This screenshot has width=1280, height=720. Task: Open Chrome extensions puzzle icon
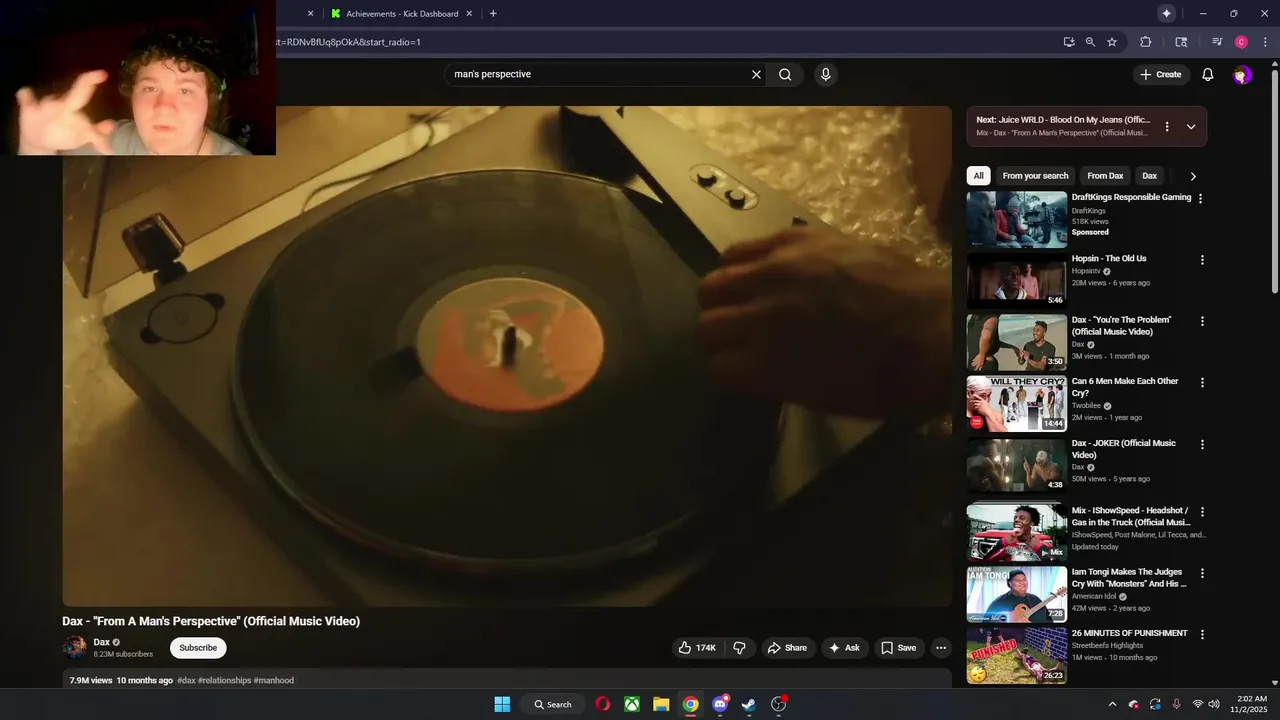pos(1146,42)
